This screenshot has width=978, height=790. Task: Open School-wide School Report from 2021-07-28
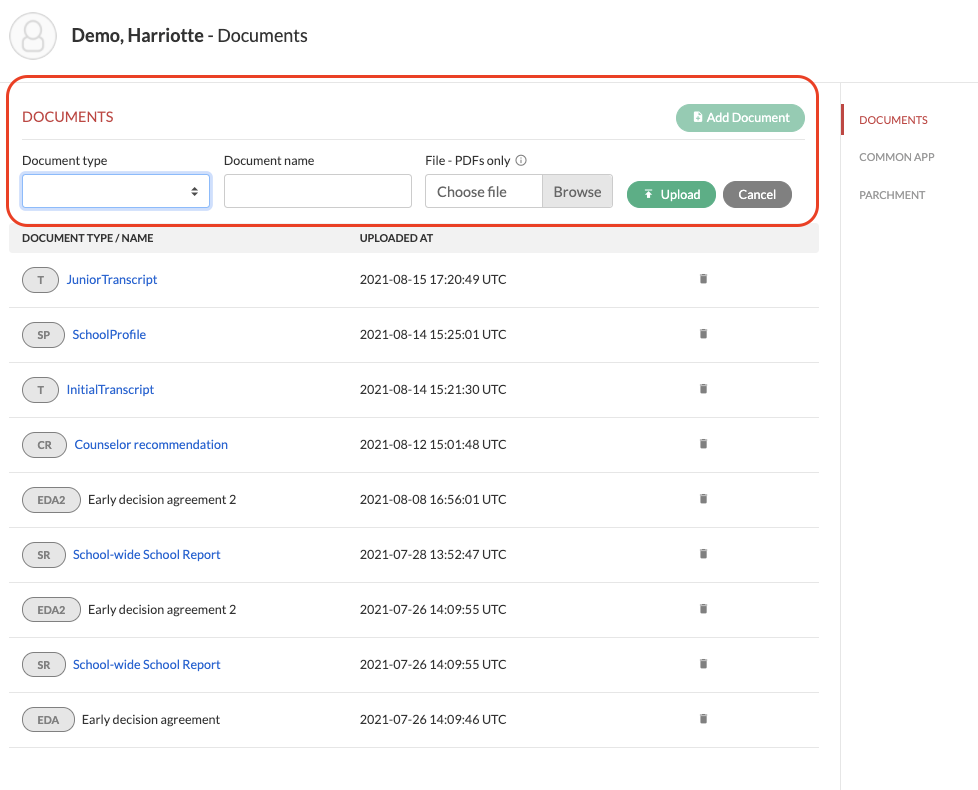tap(147, 554)
